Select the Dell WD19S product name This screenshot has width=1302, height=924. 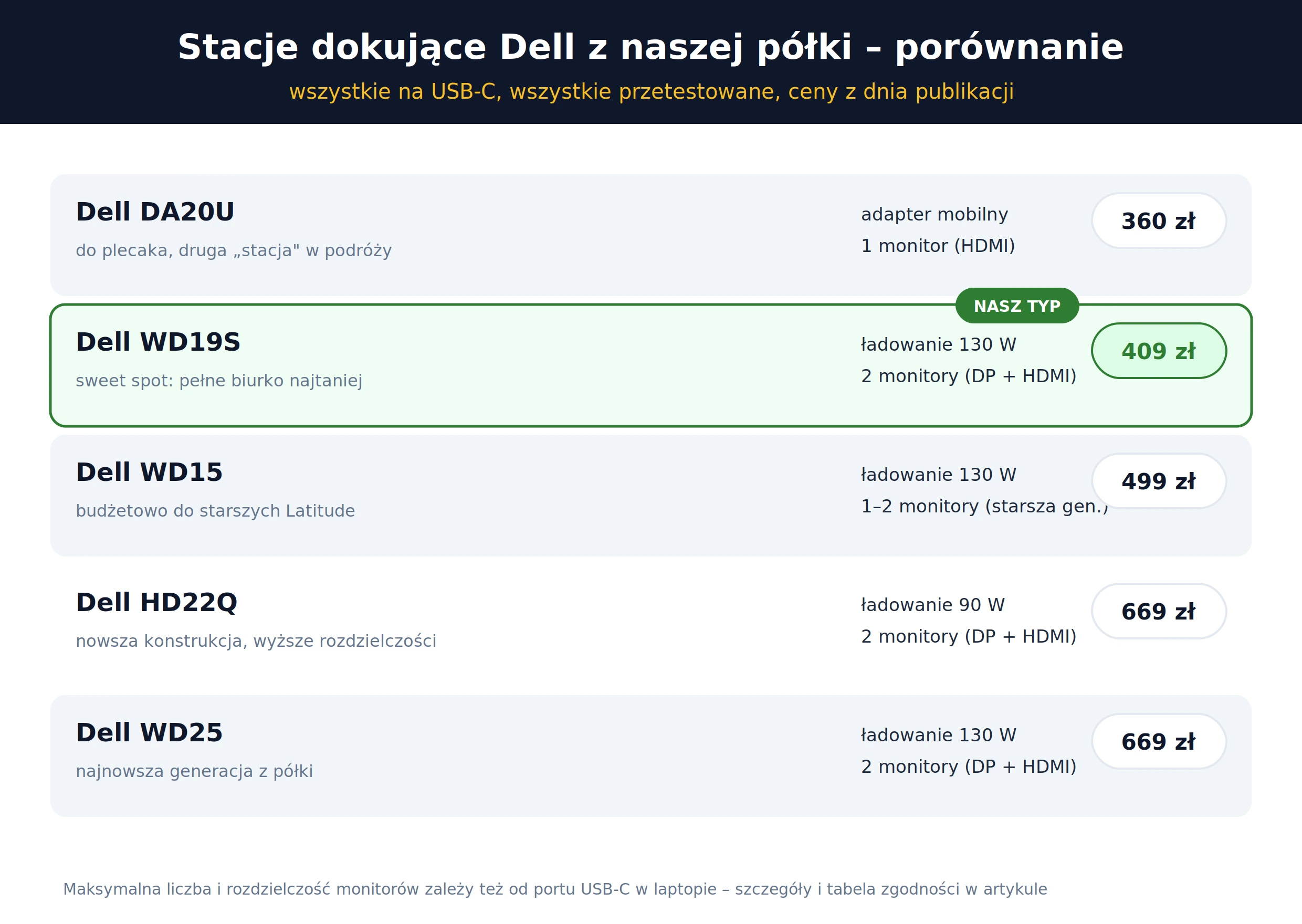(158, 342)
